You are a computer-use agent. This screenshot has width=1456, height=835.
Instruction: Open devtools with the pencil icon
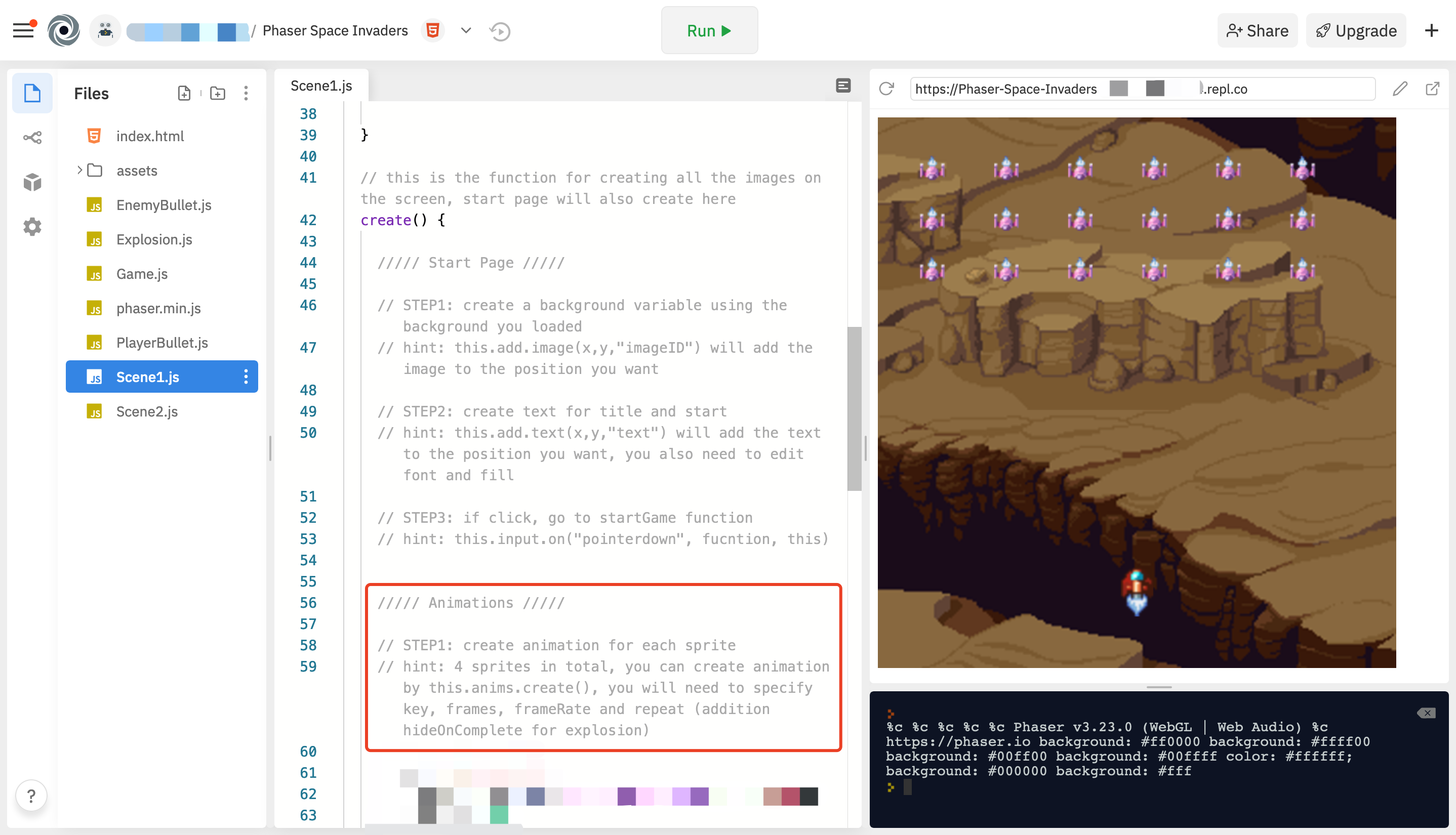pyautogui.click(x=1400, y=89)
